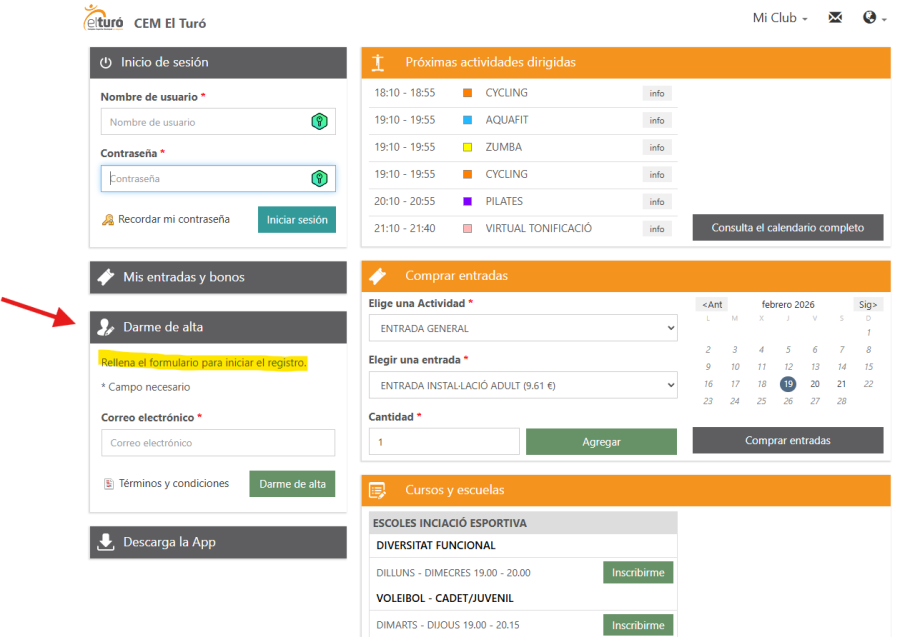
Task: Click the password manager icon in Contraseña field
Action: tap(319, 179)
